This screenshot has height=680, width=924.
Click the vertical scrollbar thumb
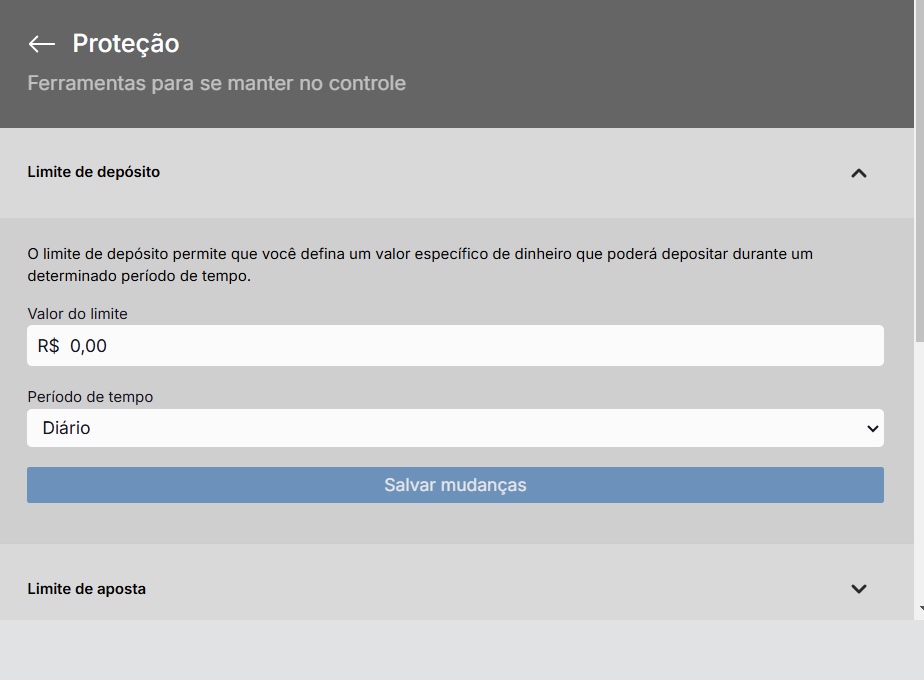click(x=918, y=170)
